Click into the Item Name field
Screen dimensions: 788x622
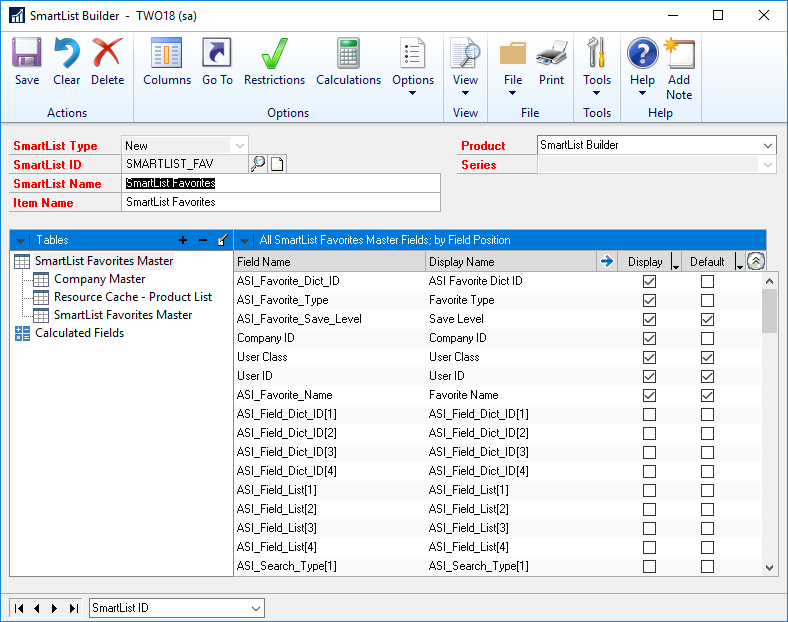(281, 202)
